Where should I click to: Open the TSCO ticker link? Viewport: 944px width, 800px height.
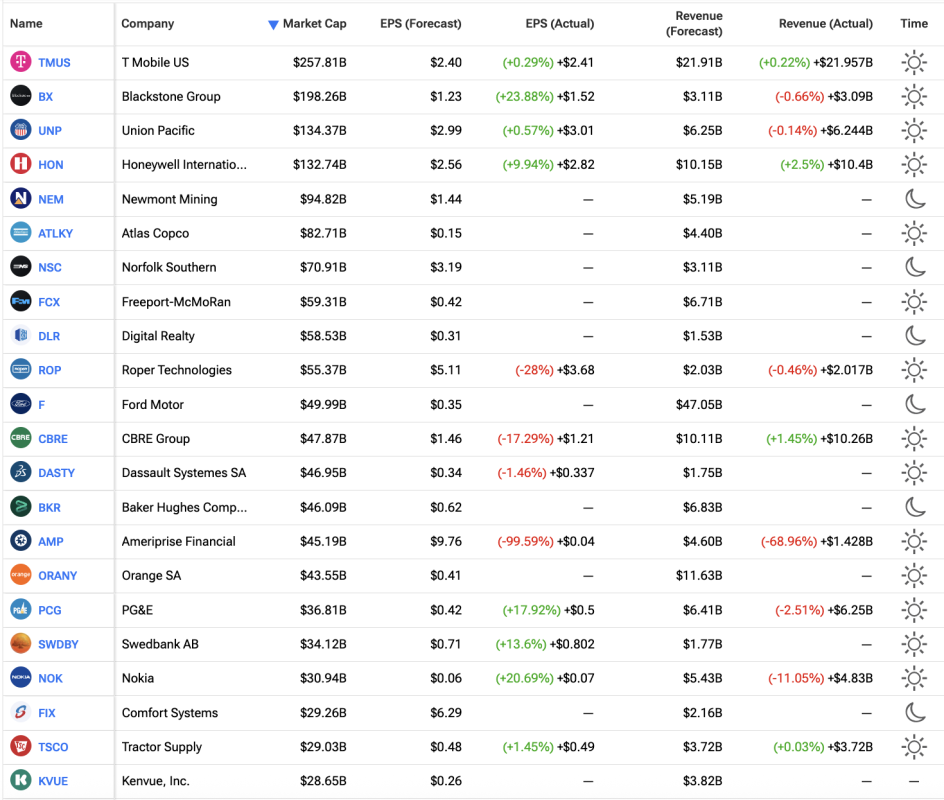pyautogui.click(x=53, y=747)
